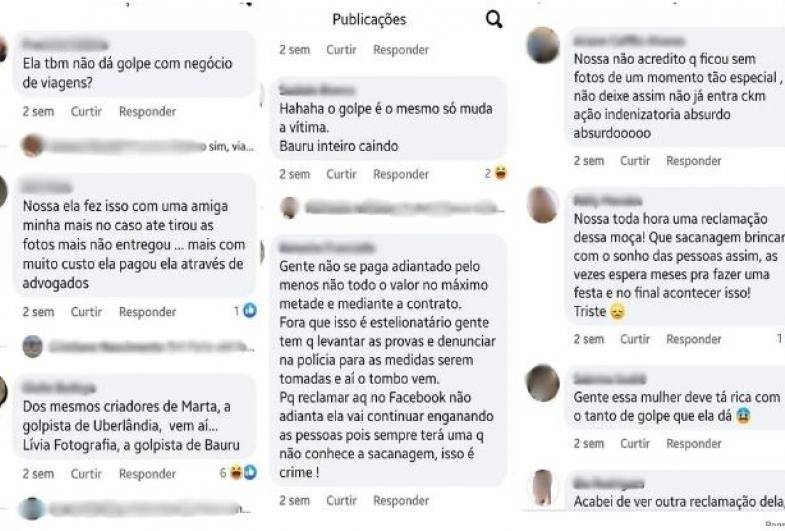Screen dimensions: 785x531
Task: Curtir the 'golpe com negócio de viagens' comment
Action: tap(86, 111)
